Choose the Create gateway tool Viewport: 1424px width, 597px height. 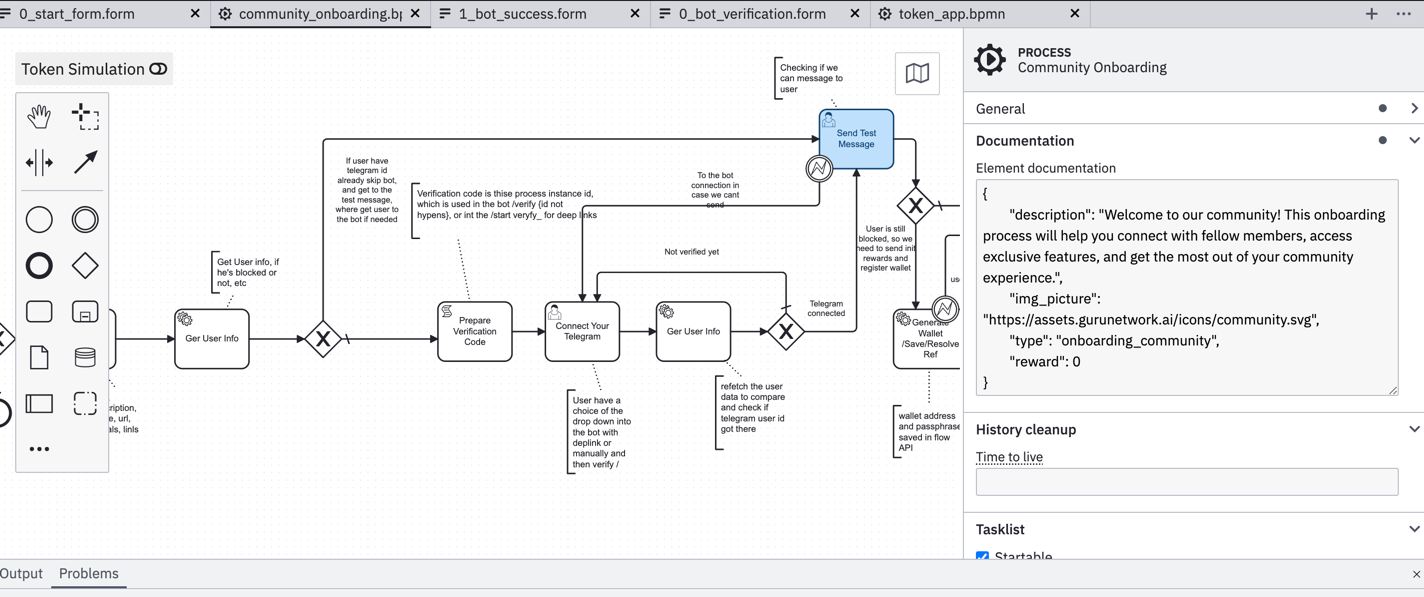[x=86, y=265]
